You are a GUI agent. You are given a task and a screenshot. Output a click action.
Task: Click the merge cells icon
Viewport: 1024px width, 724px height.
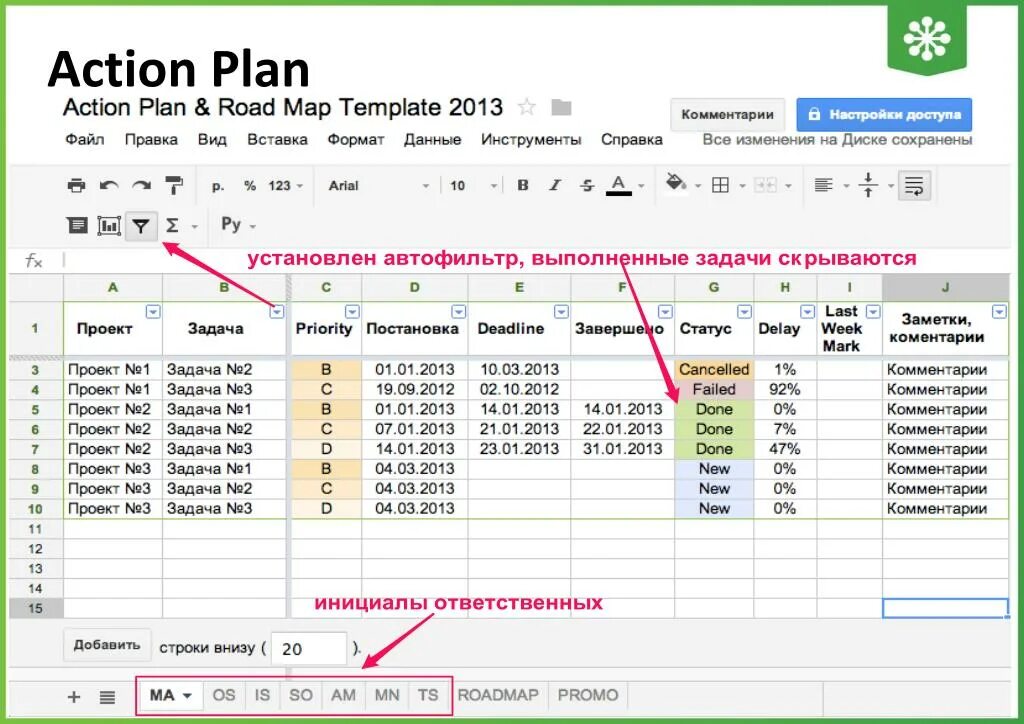point(765,185)
